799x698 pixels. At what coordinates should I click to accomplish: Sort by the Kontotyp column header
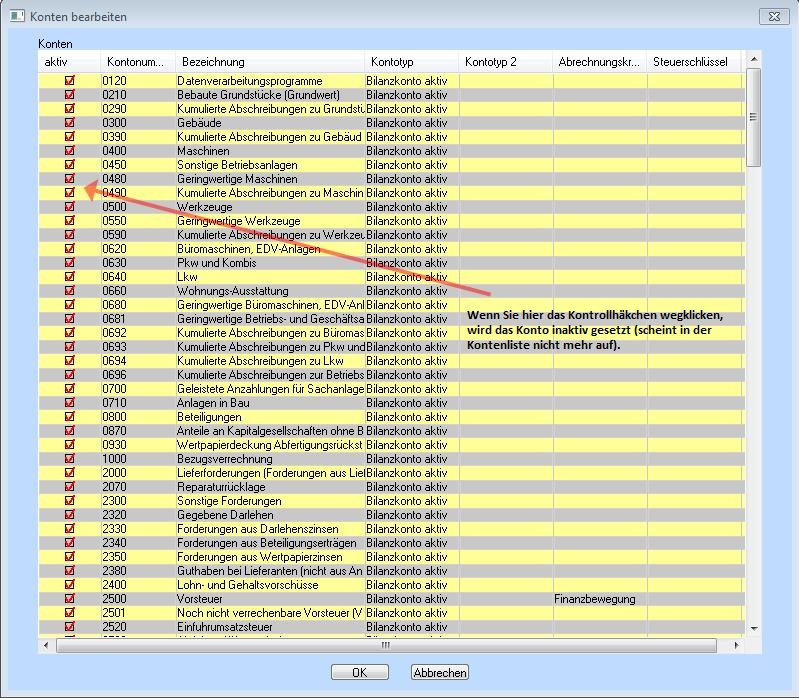pyautogui.click(x=410, y=62)
